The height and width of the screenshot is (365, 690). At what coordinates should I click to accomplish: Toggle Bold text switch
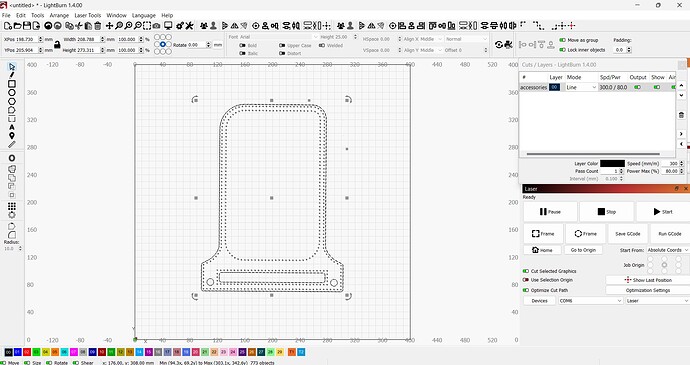click(x=242, y=45)
